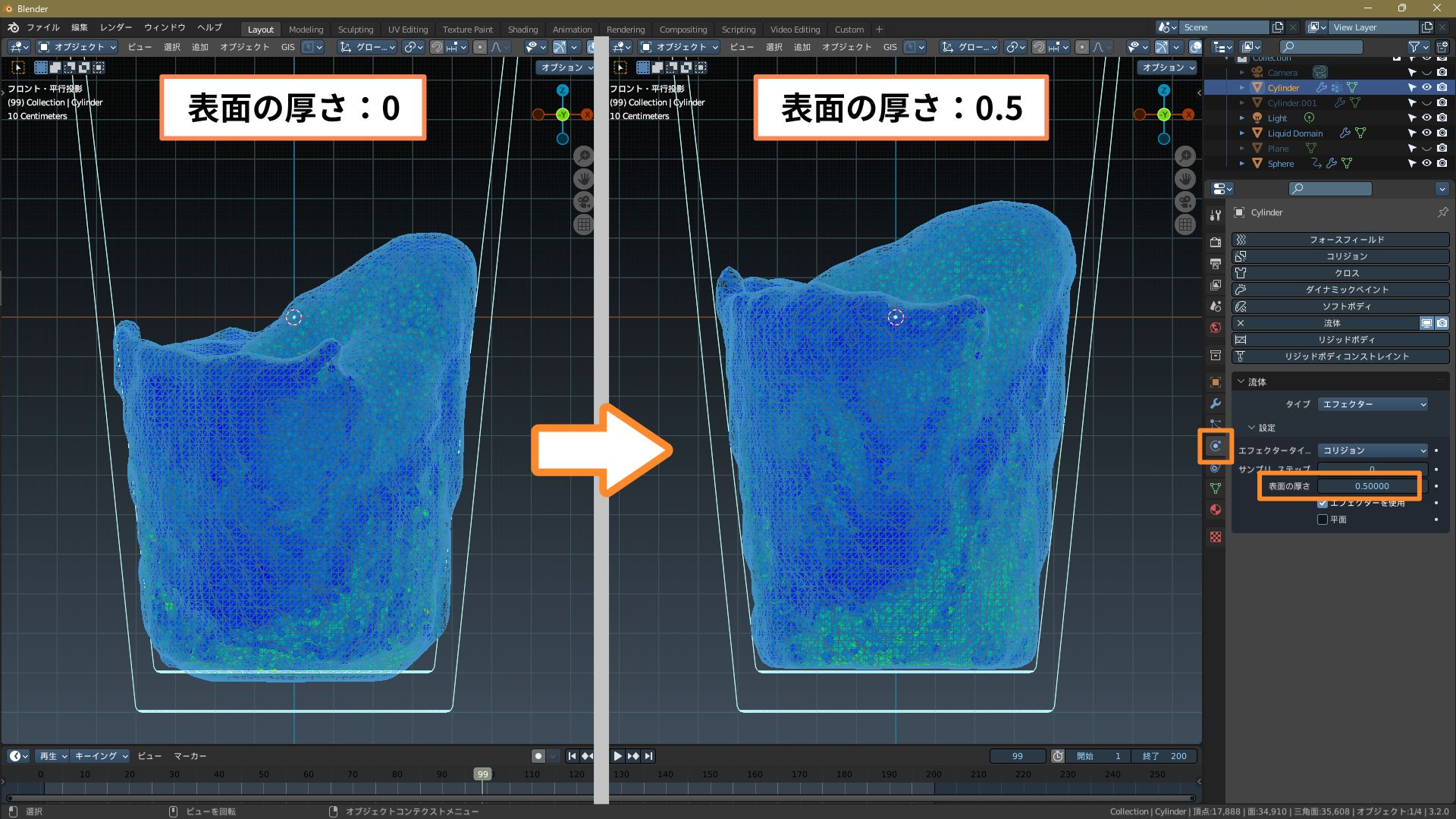The width and height of the screenshot is (1456, 819).
Task: Toggle Liquid Domain viewport visibility eye
Action: tap(1426, 133)
